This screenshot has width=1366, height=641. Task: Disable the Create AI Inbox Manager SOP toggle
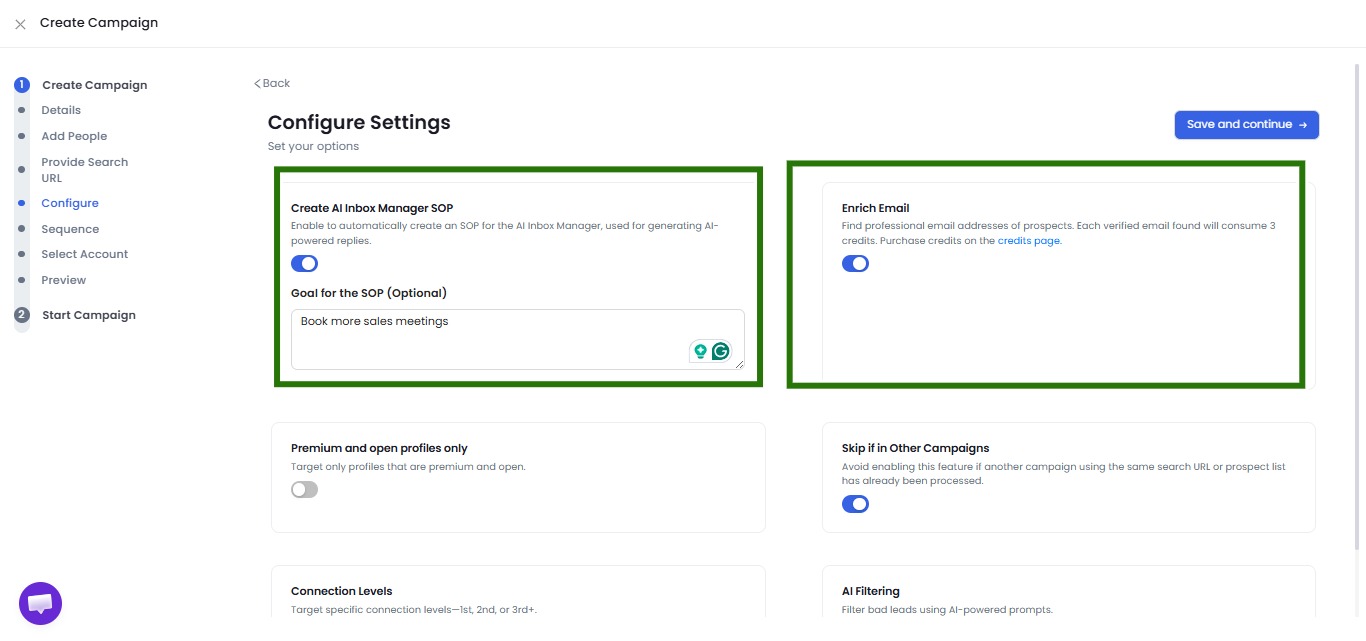tap(304, 263)
